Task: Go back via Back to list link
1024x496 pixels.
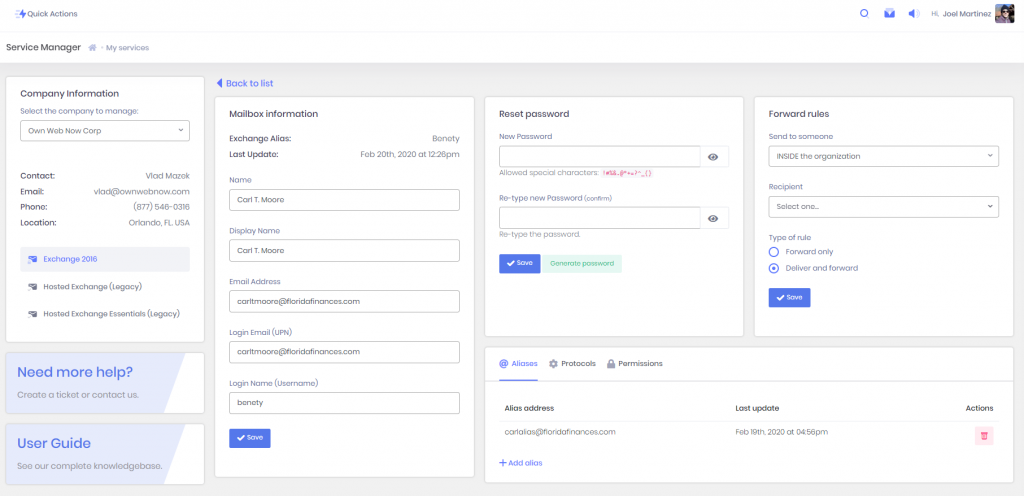Action: [245, 83]
